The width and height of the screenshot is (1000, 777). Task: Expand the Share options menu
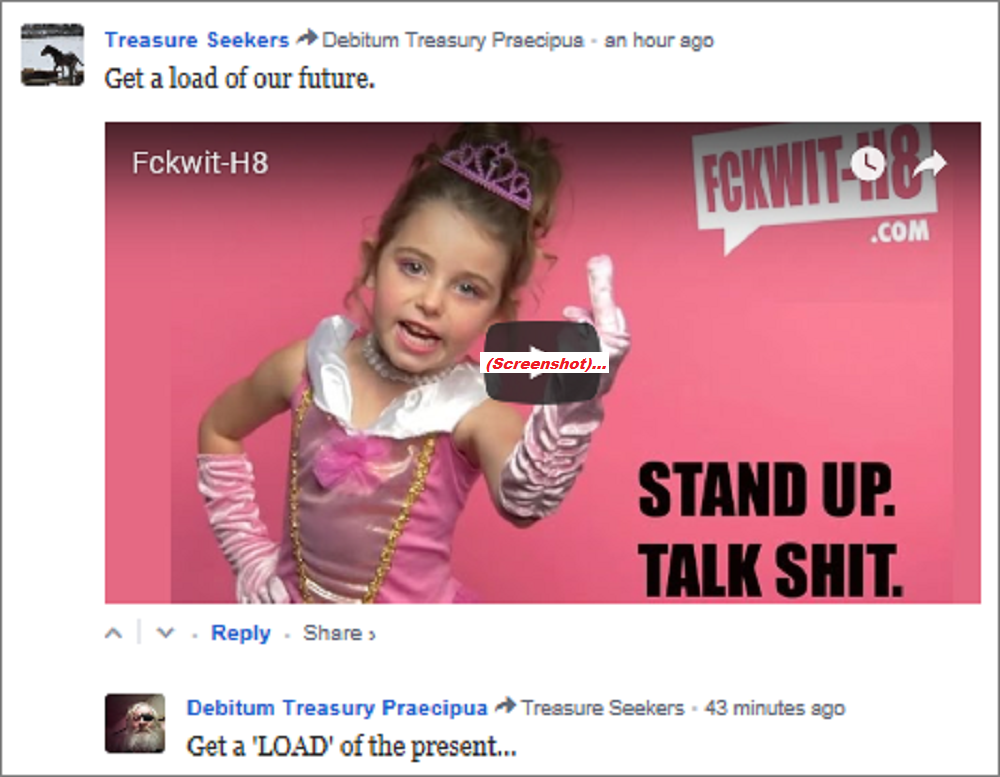coord(339,633)
